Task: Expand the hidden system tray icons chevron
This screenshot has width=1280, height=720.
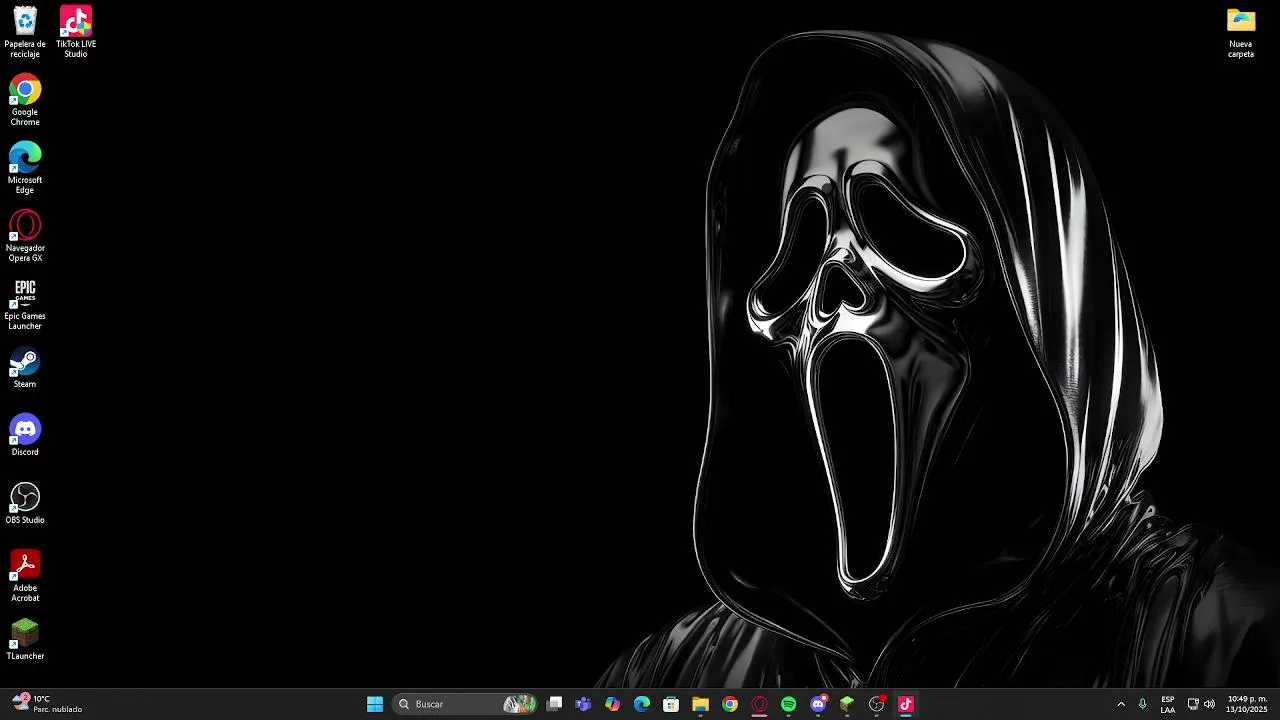Action: [1121, 704]
